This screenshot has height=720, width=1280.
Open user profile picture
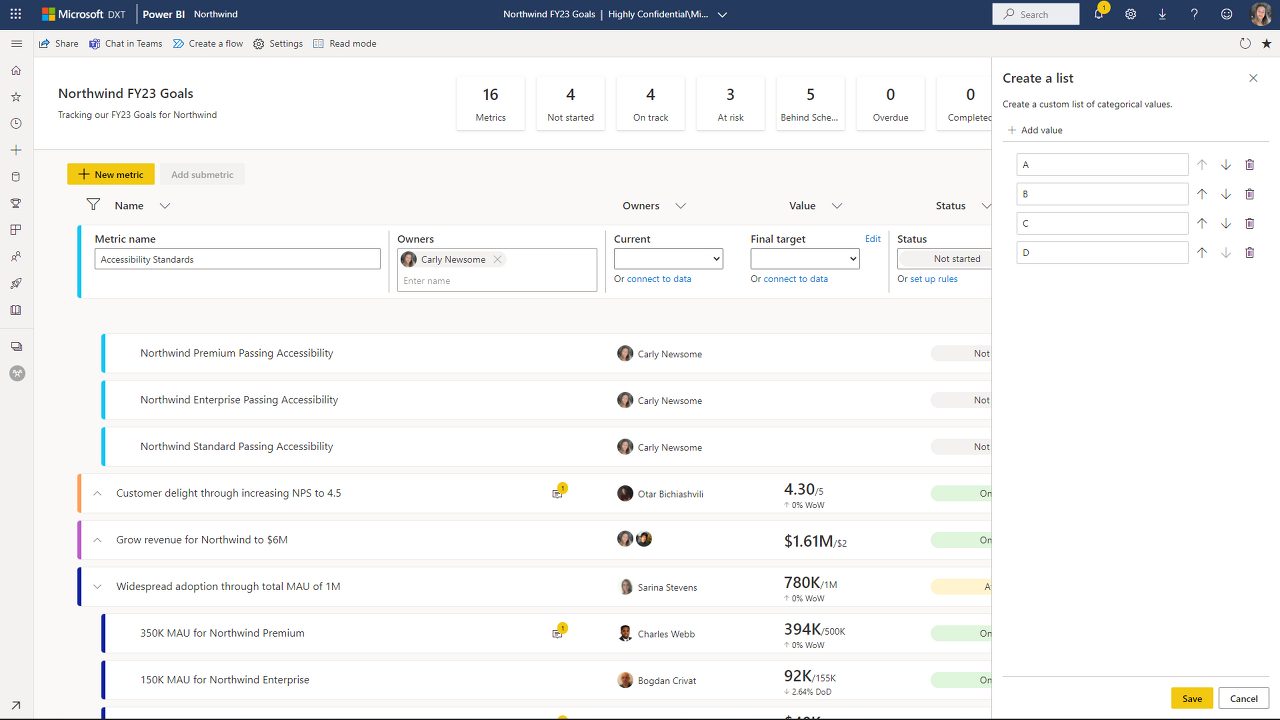(x=1261, y=14)
